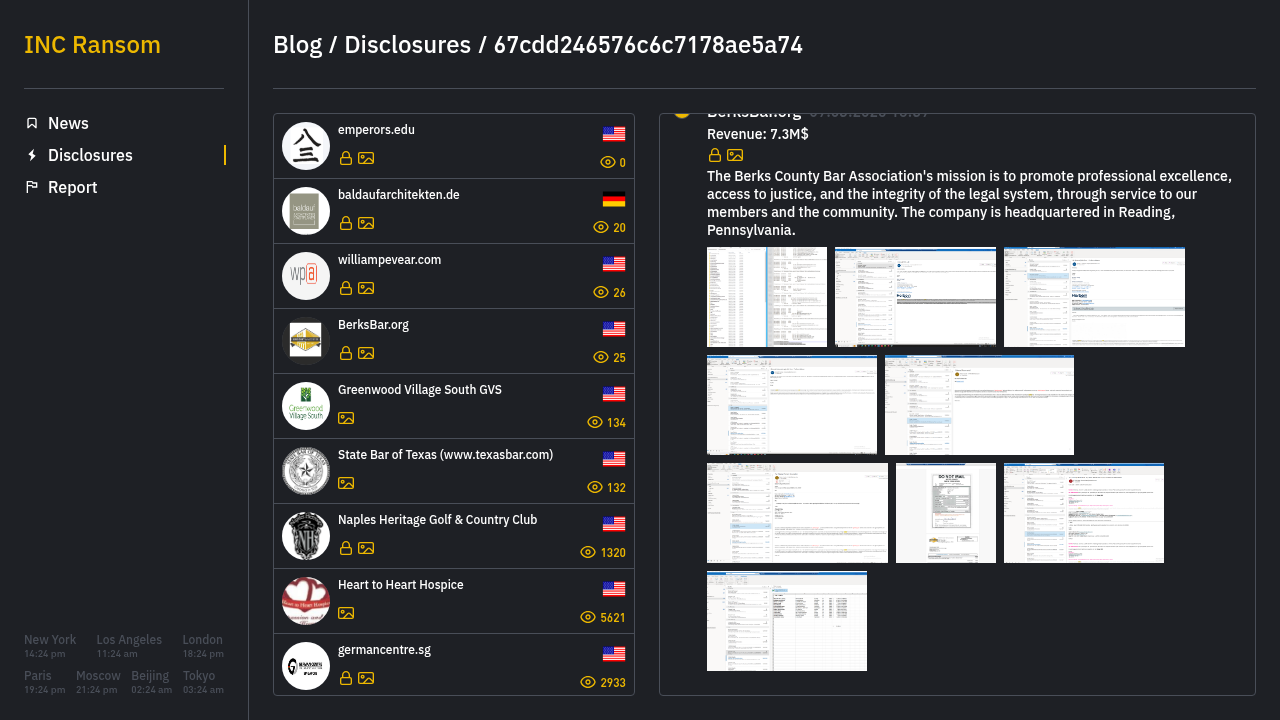Click the Heart to Heart Hospice logo
The height and width of the screenshot is (720, 1280).
(x=306, y=601)
